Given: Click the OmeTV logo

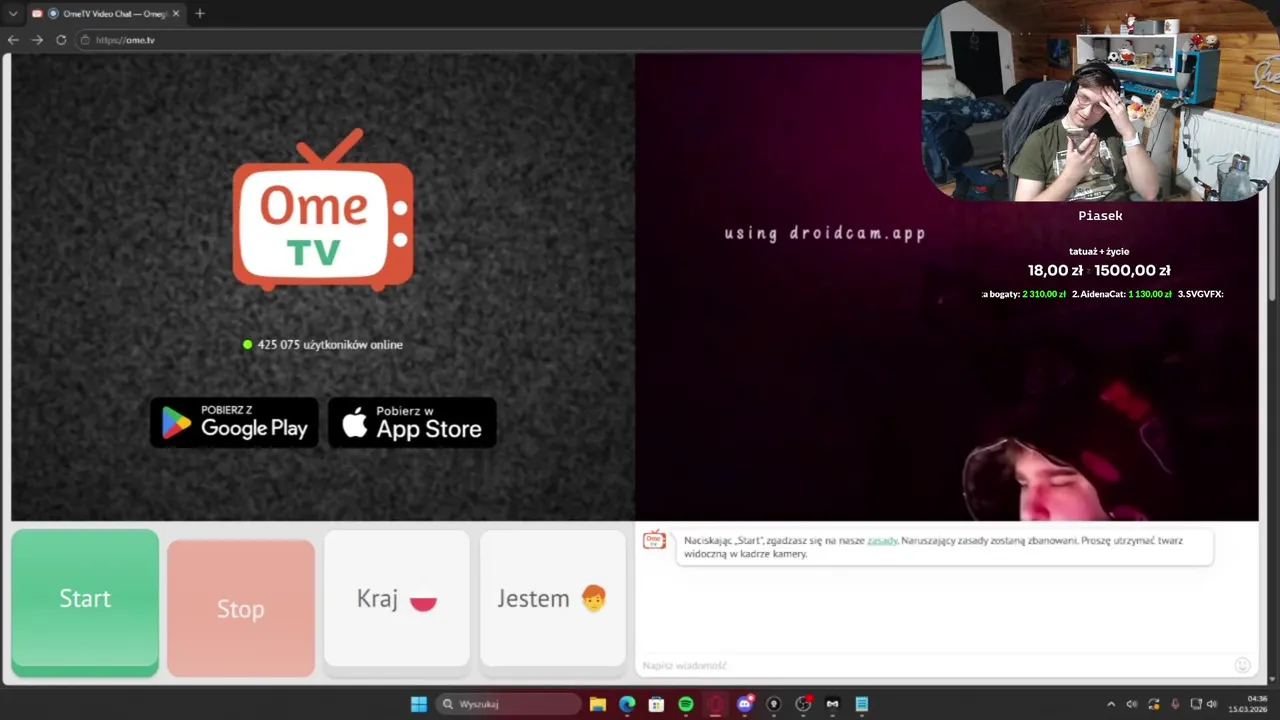Looking at the screenshot, I should point(323,211).
